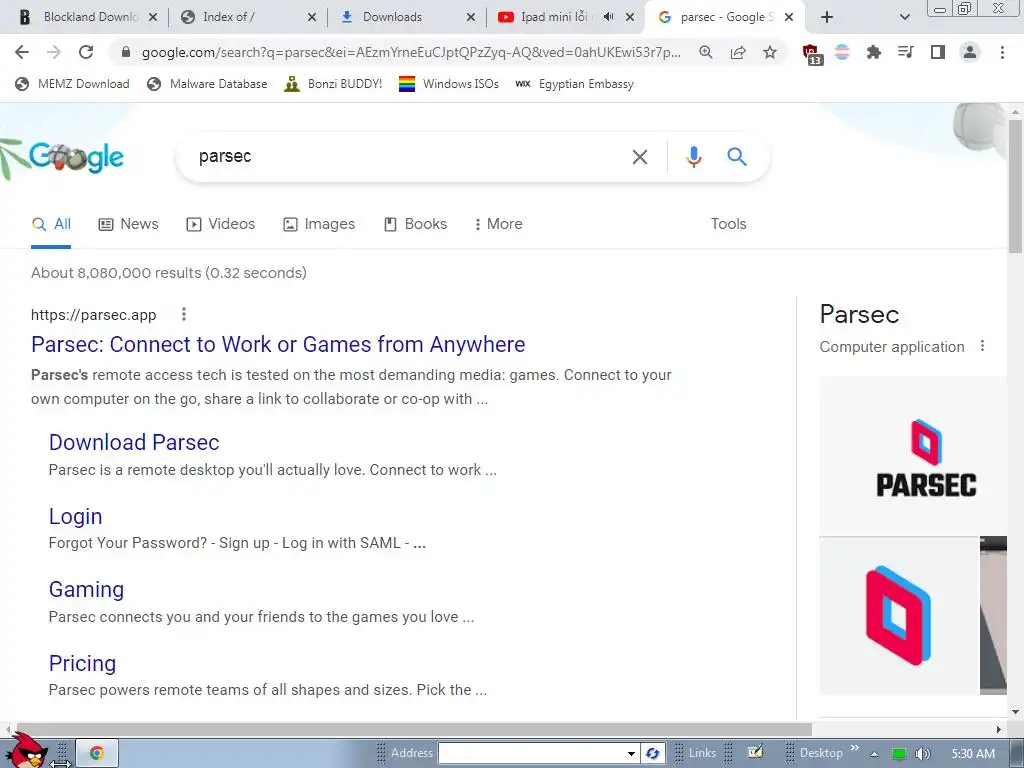Image resolution: width=1024 pixels, height=768 pixels.
Task: Close the Downloads tab
Action: point(470,17)
